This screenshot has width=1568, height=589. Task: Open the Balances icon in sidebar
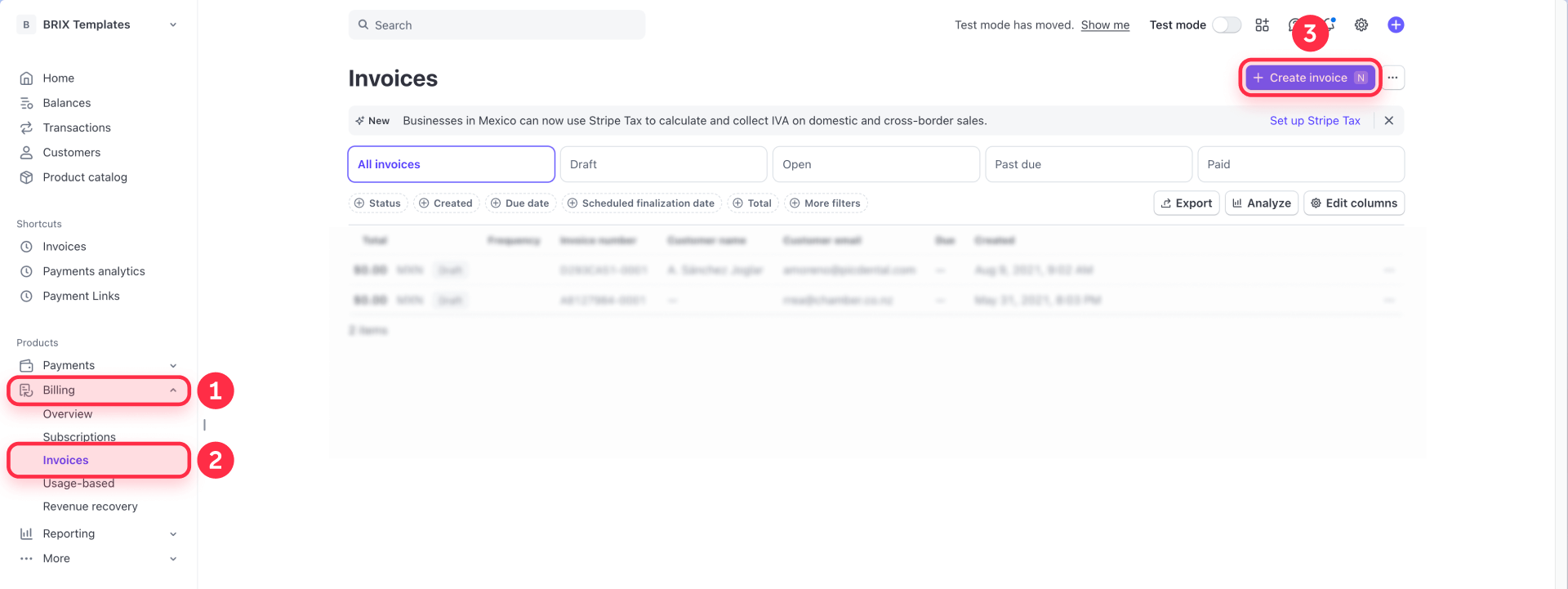pos(26,103)
